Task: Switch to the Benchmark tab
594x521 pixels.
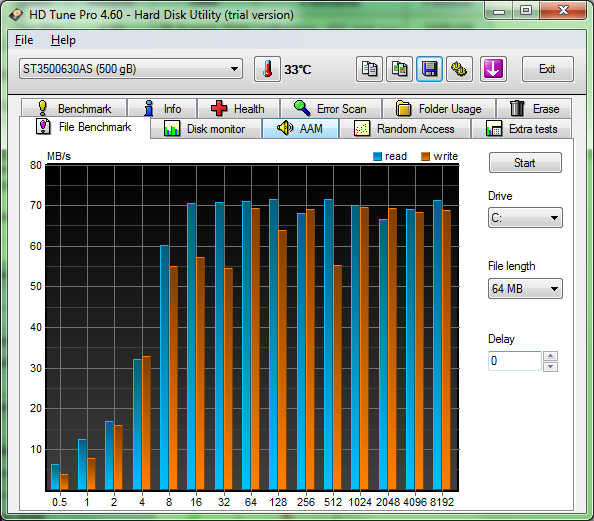Action: click(74, 108)
